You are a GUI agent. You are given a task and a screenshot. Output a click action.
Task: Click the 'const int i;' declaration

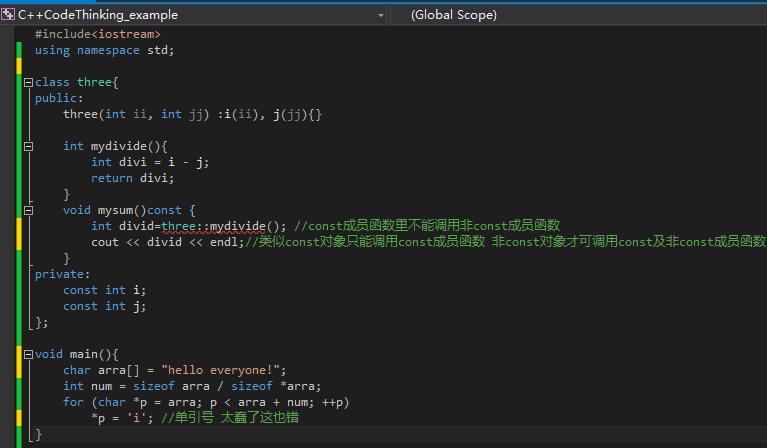(x=104, y=291)
